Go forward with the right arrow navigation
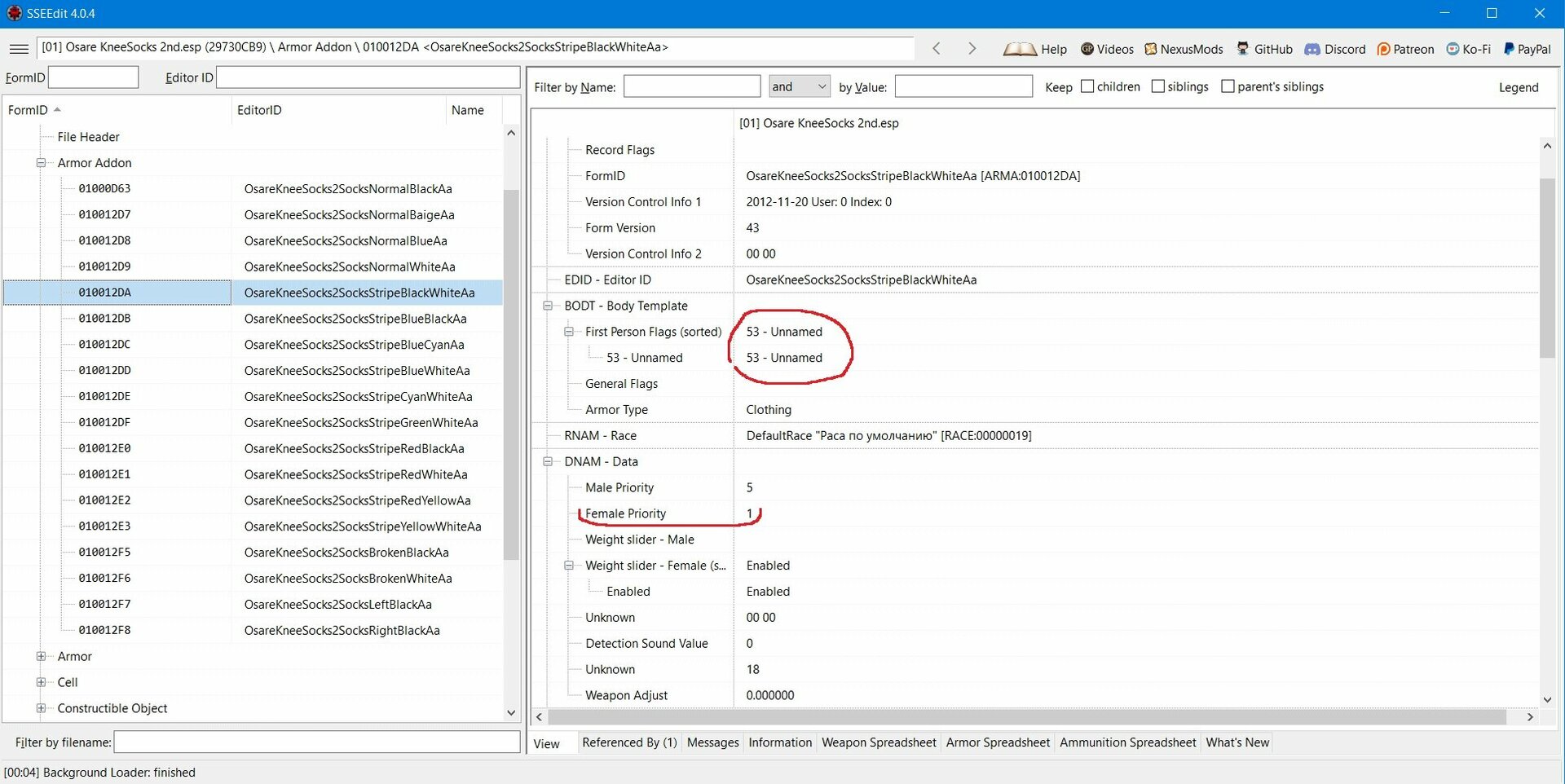The image size is (1565, 784). click(972, 49)
